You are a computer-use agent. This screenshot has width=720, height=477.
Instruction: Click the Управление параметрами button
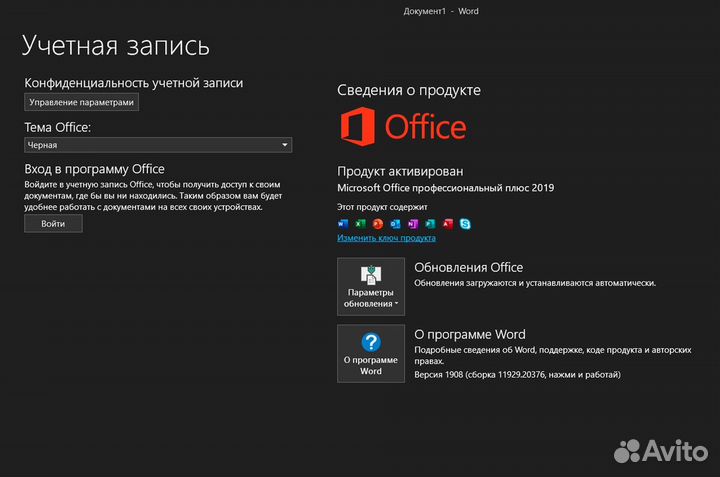coord(81,102)
